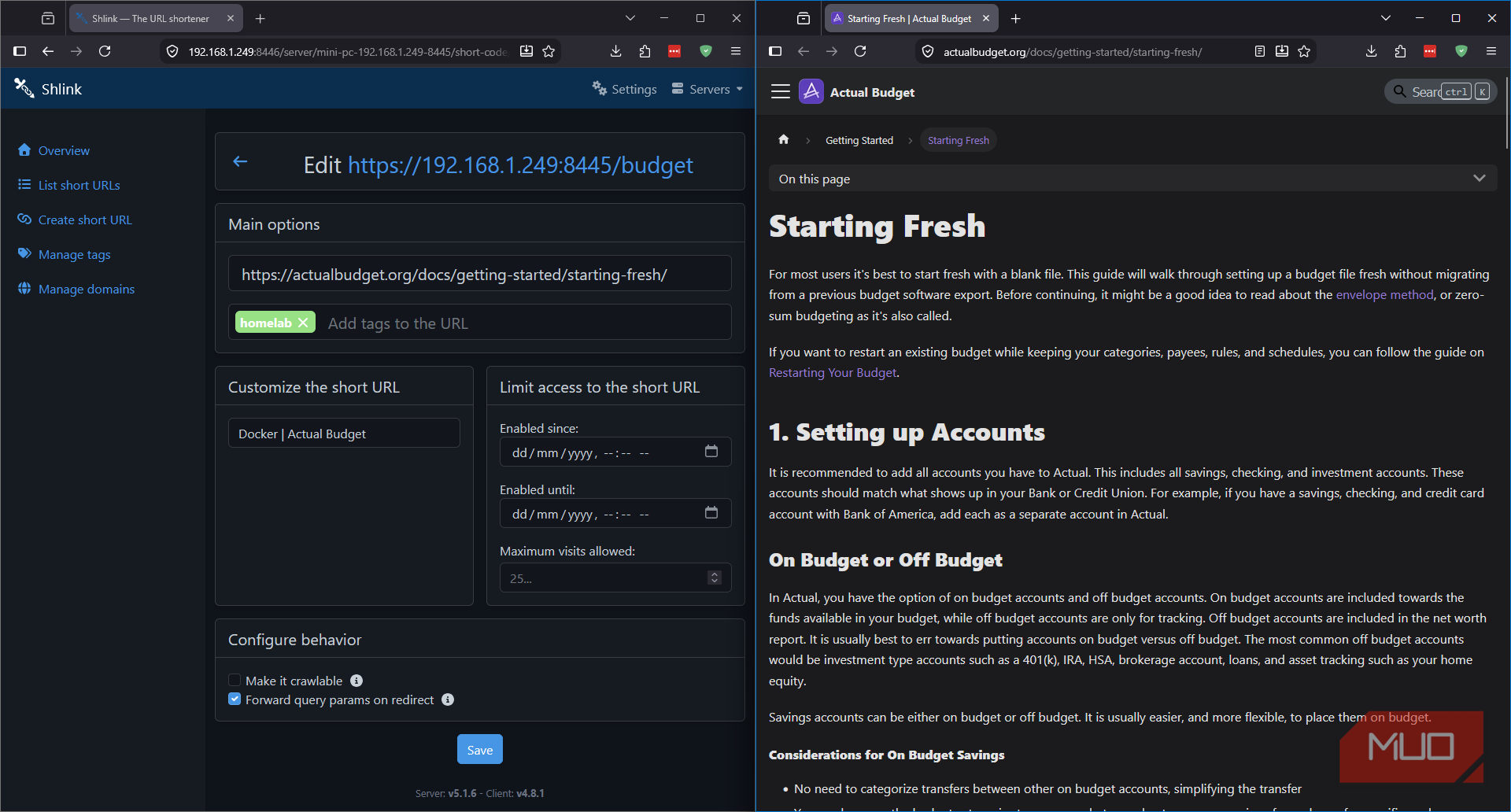Open Firefox application menu in Shlink window
The width and height of the screenshot is (1511, 812).
[x=736, y=51]
